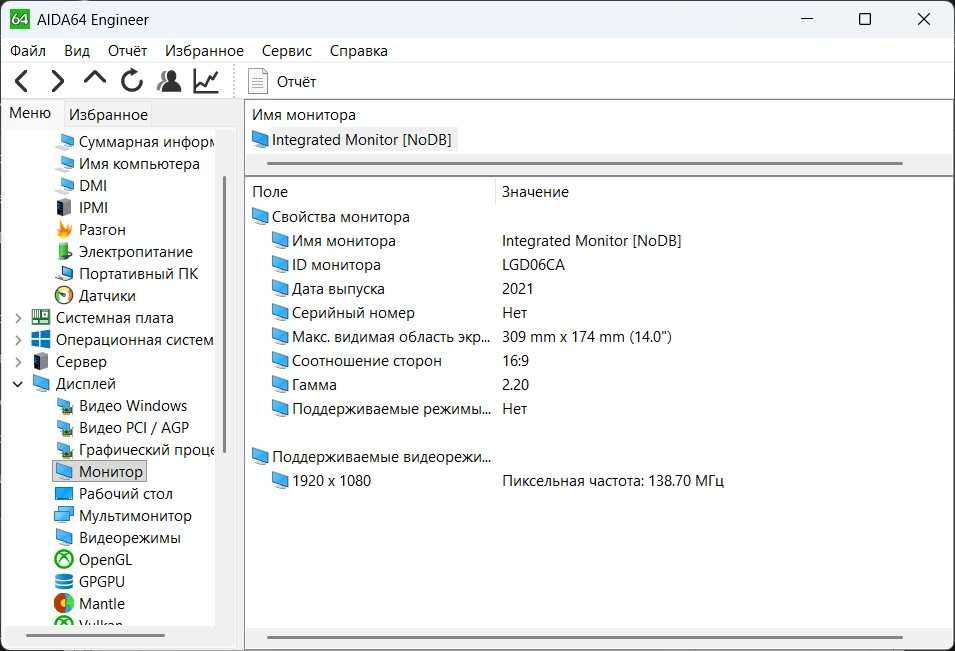The width and height of the screenshot is (955, 651).
Task: Click the monitor list horizontal scrollbar
Action: pyautogui.click(x=585, y=163)
